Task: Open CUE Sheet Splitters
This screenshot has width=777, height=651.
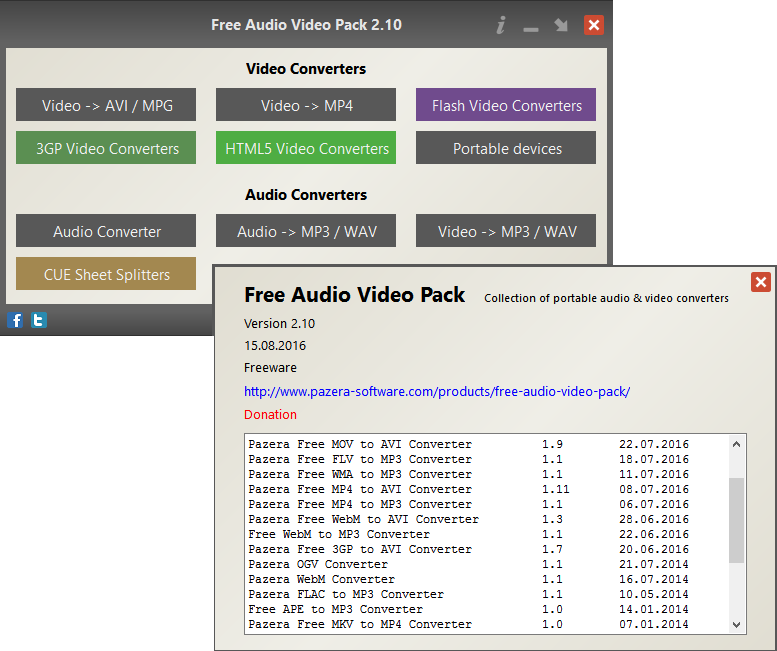Action: tap(106, 273)
